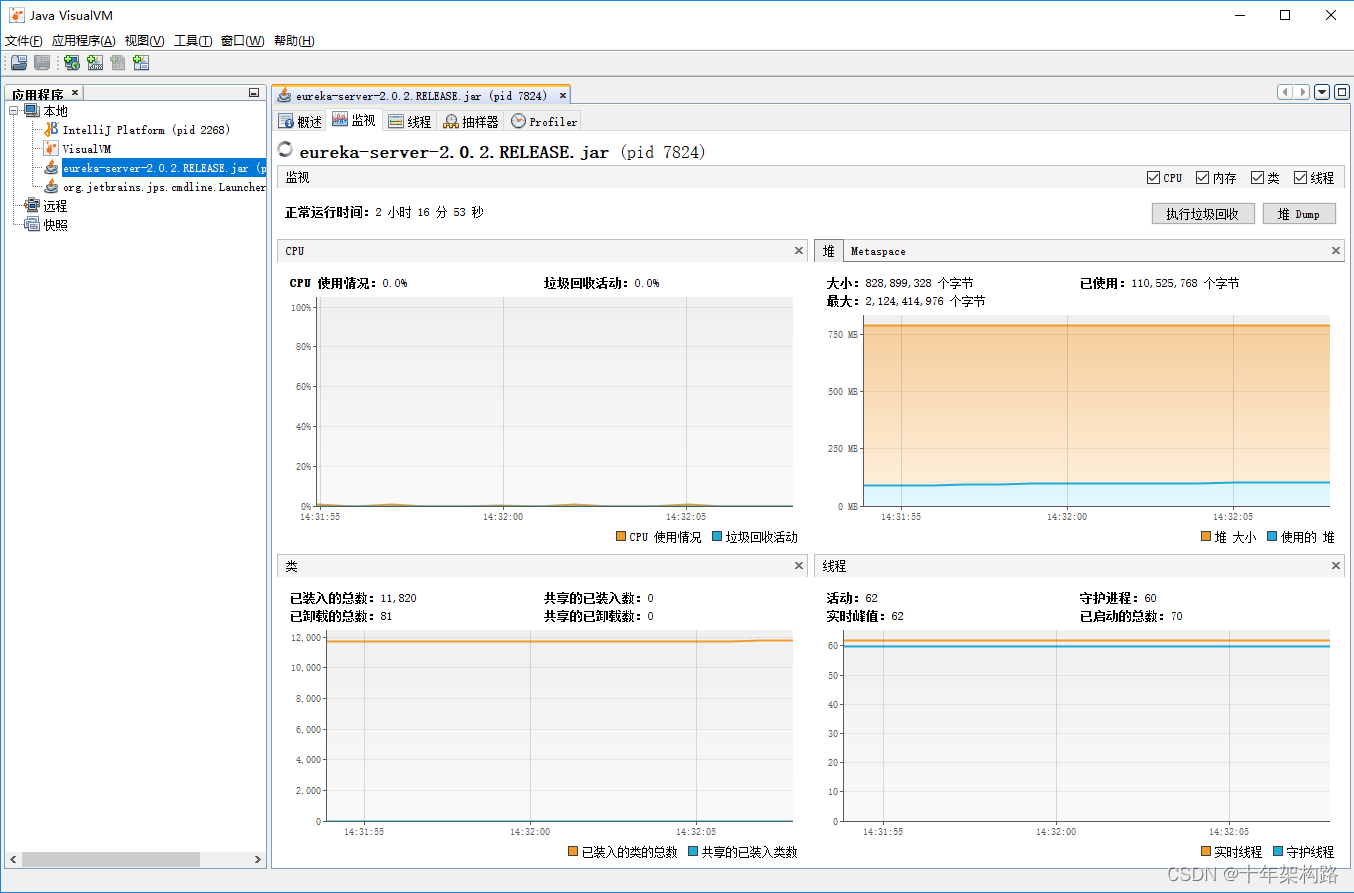Switch to the 概述 overview tab
Image resolution: width=1354 pixels, height=893 pixels.
point(300,121)
